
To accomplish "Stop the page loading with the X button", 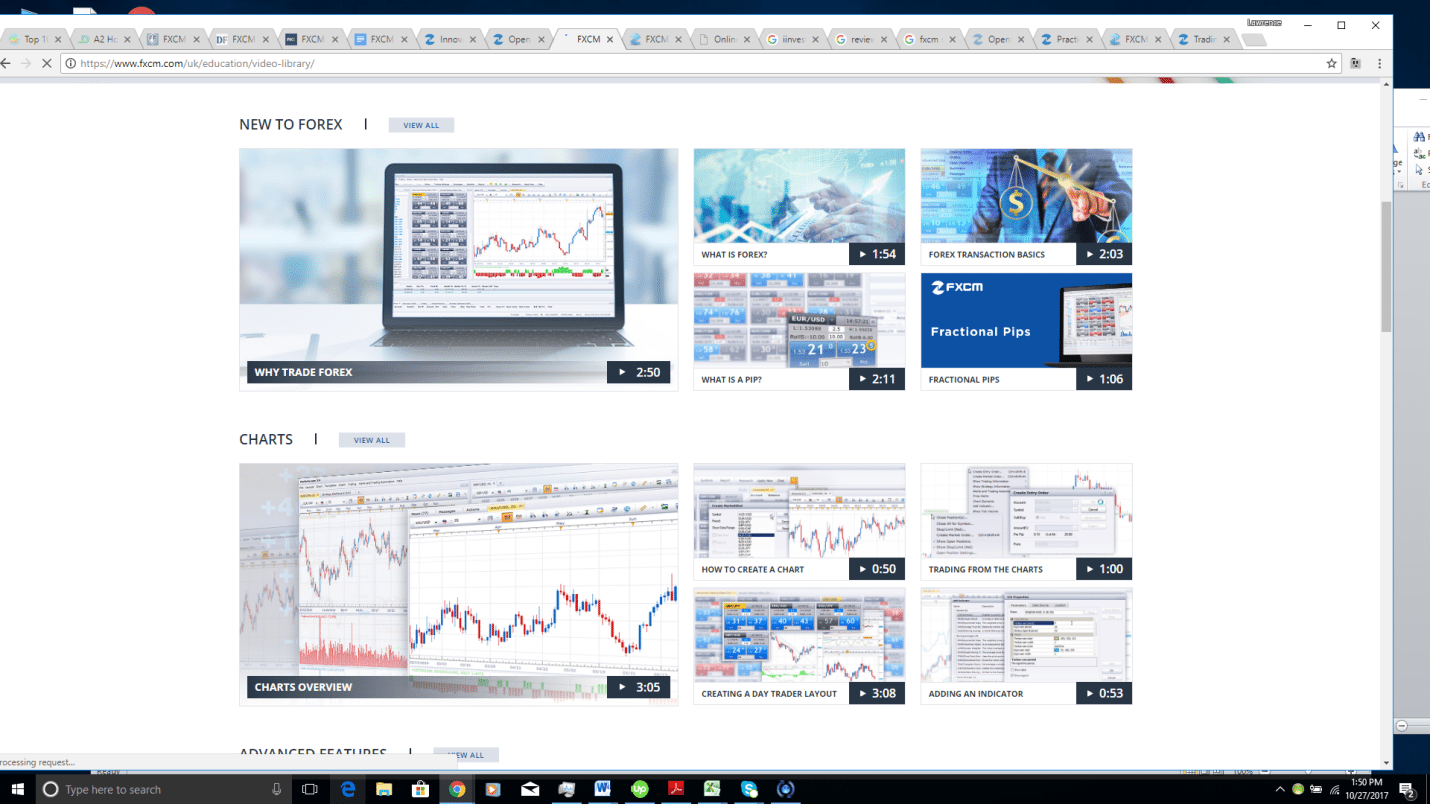I will [48, 63].
